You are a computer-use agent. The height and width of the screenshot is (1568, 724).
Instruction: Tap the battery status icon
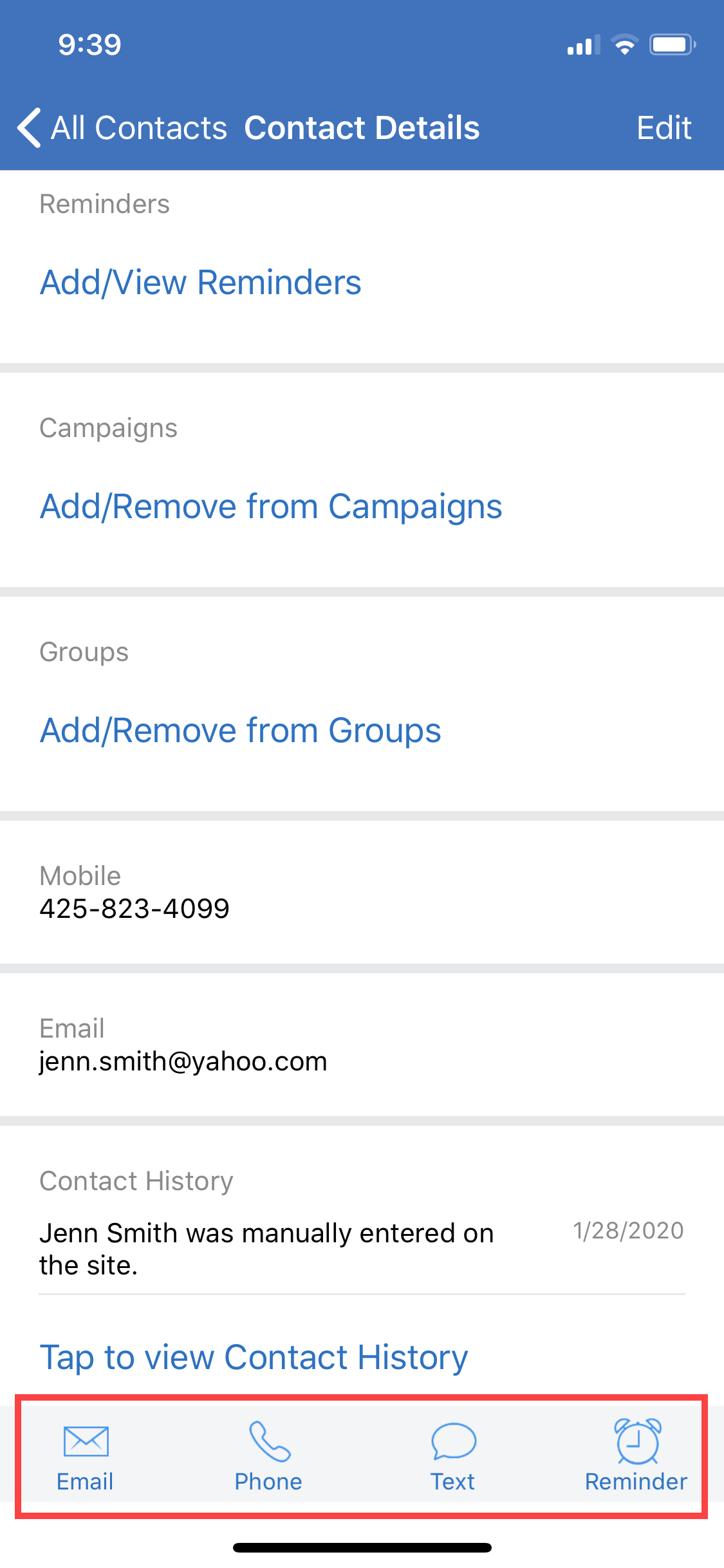coord(673,44)
